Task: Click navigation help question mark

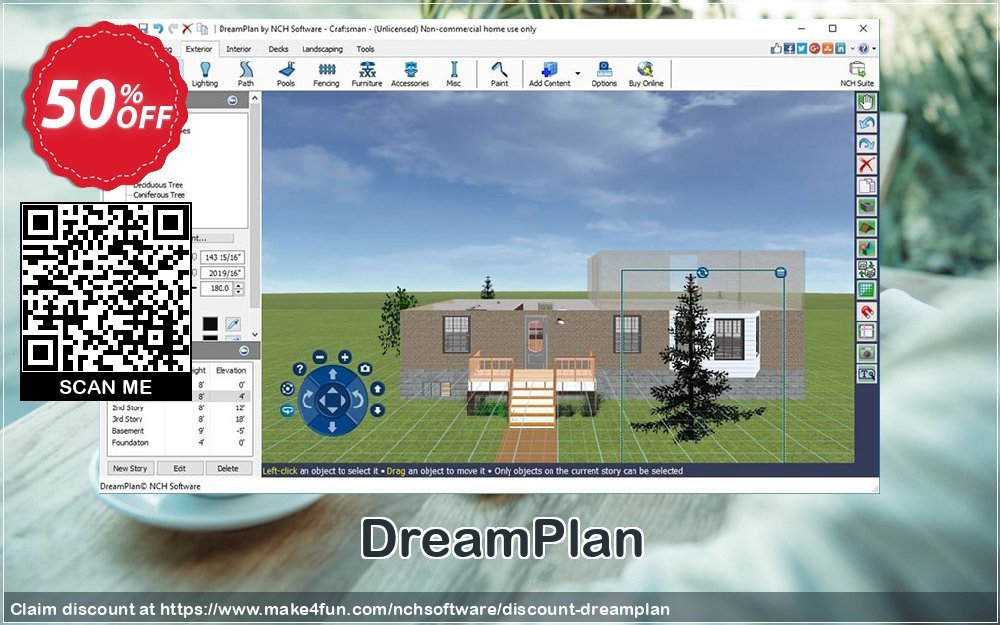Action: 300,369
